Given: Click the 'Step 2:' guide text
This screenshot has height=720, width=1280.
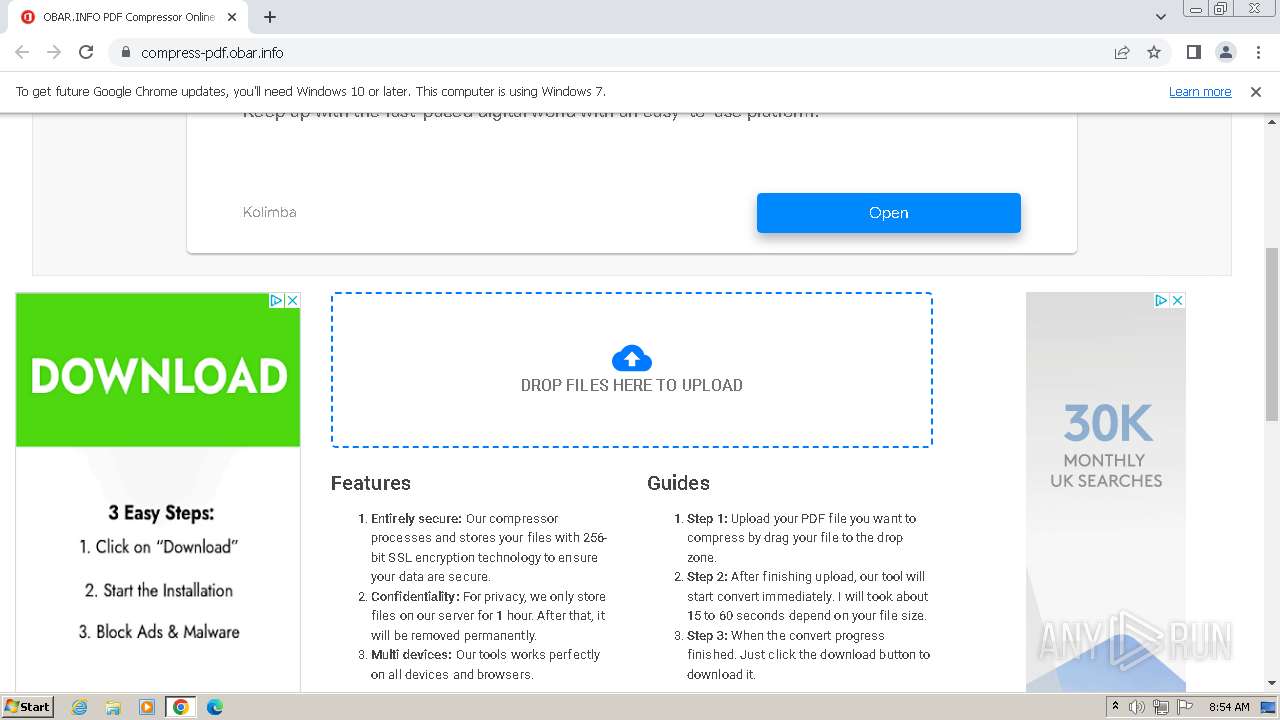Looking at the screenshot, I should 707,577.
